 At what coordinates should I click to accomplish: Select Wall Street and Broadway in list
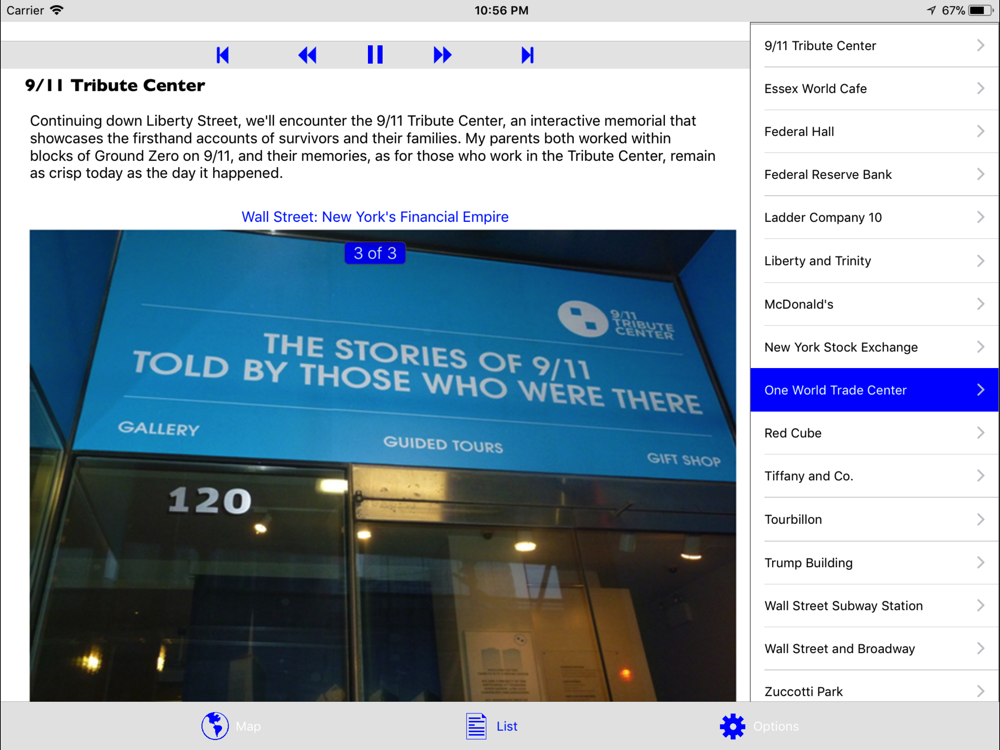click(875, 649)
